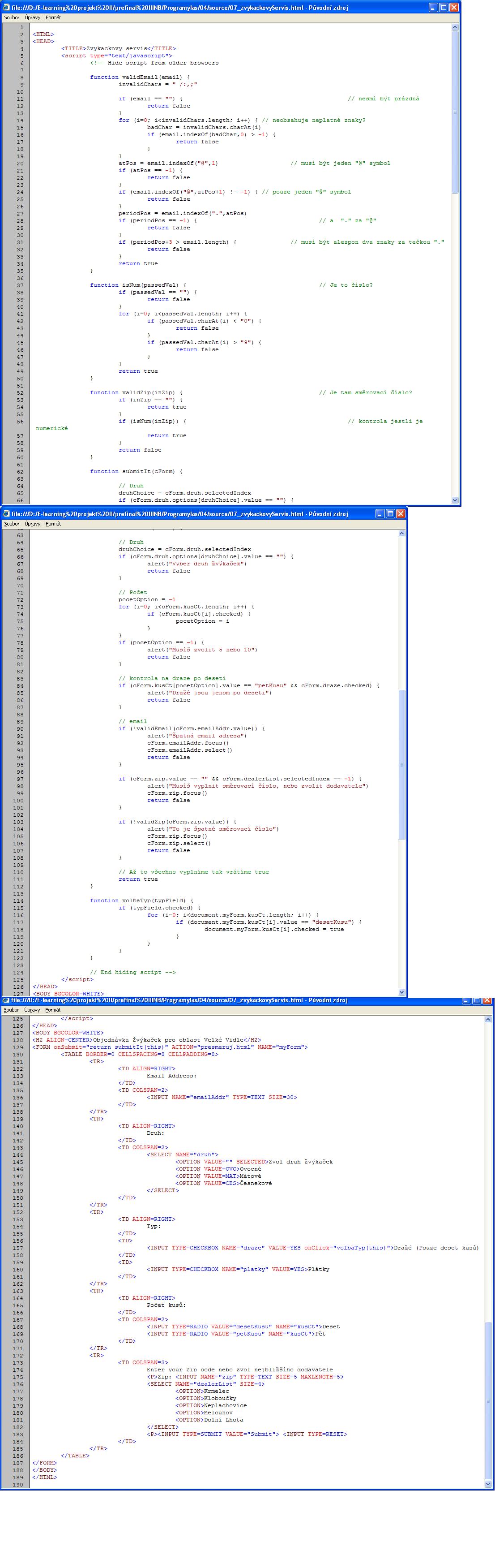
Task: Click the scrollbar thumb in the top window
Action: pyautogui.click(x=455, y=112)
